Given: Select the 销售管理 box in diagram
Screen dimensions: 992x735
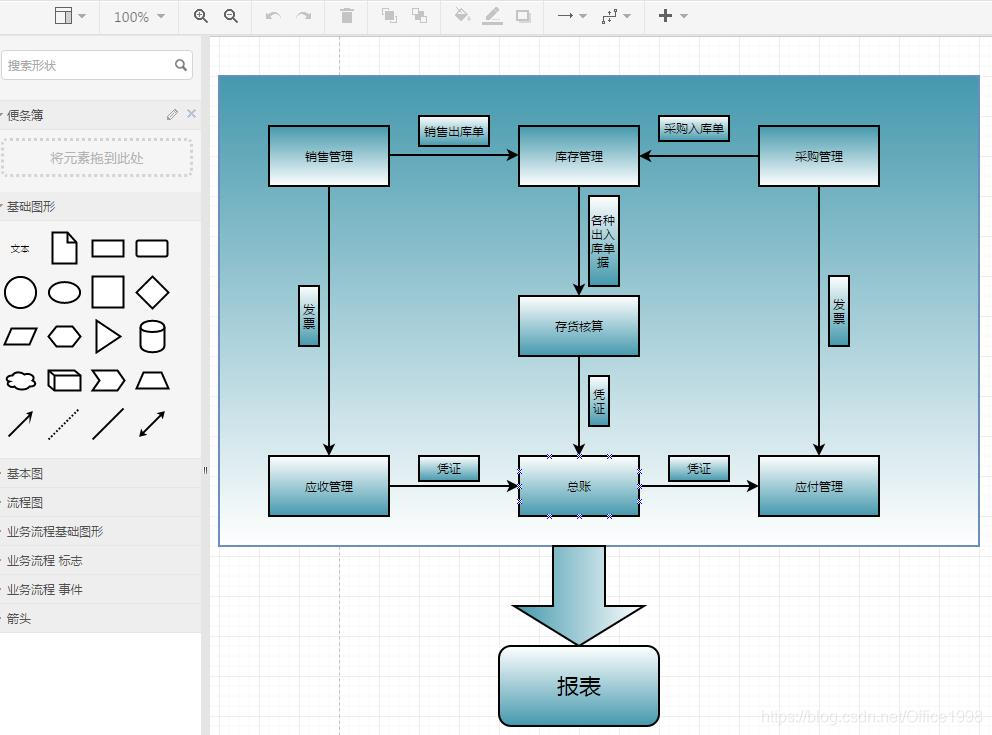Looking at the screenshot, I should [329, 156].
